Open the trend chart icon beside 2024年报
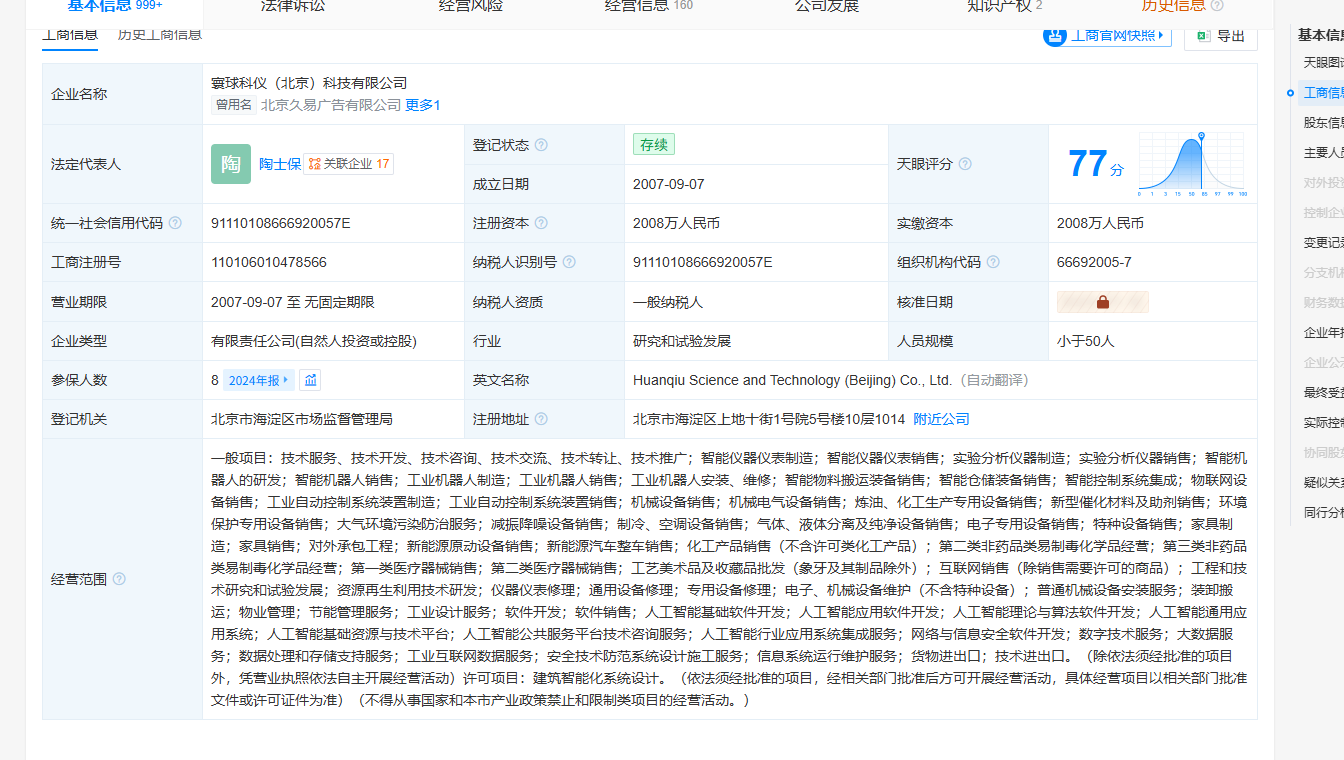Screen dimensions: 1344x760 click(x=310, y=380)
